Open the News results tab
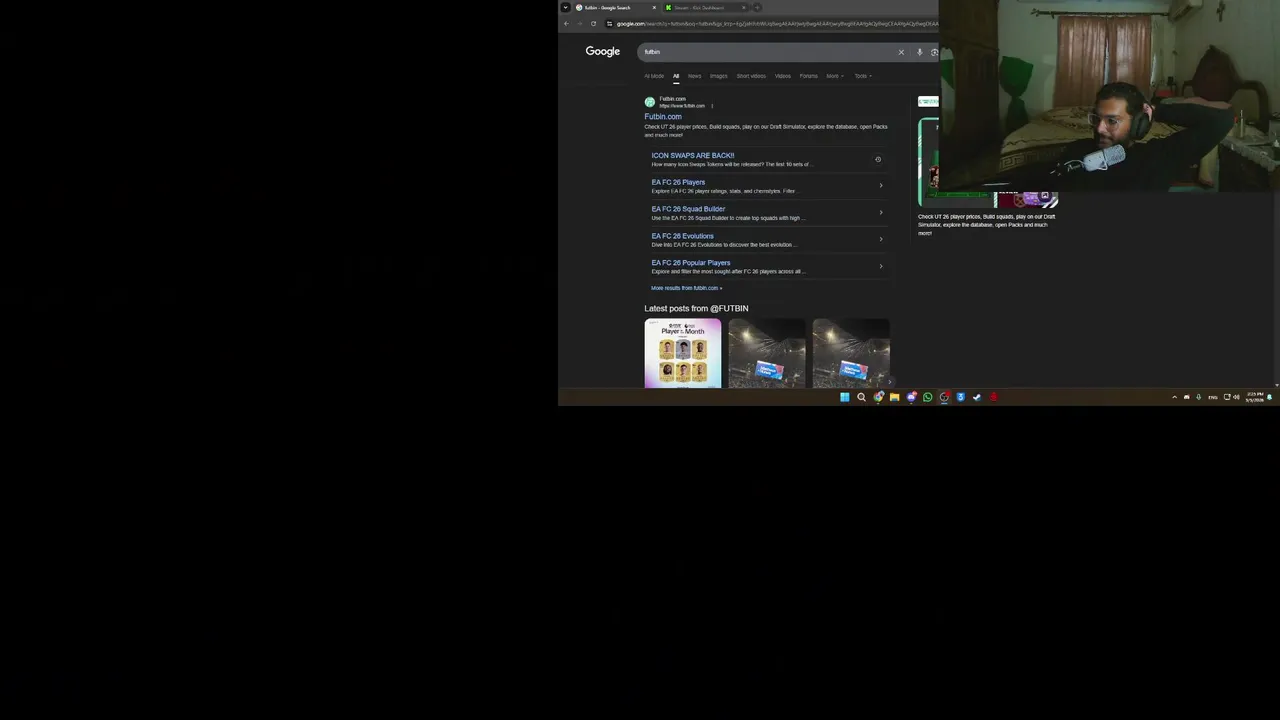1280x720 pixels. (694, 76)
